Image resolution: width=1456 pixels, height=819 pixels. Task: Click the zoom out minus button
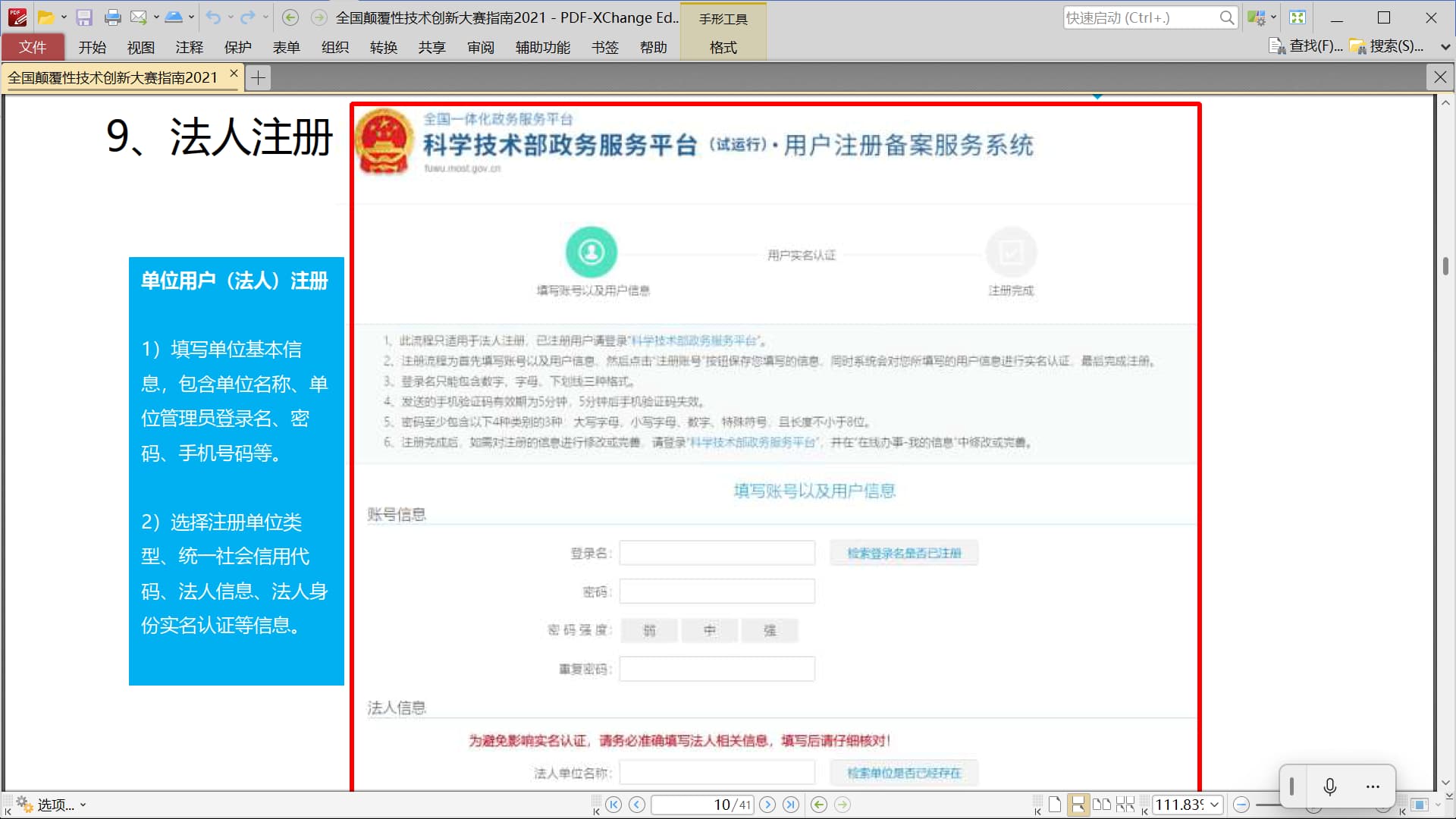[1241, 805]
